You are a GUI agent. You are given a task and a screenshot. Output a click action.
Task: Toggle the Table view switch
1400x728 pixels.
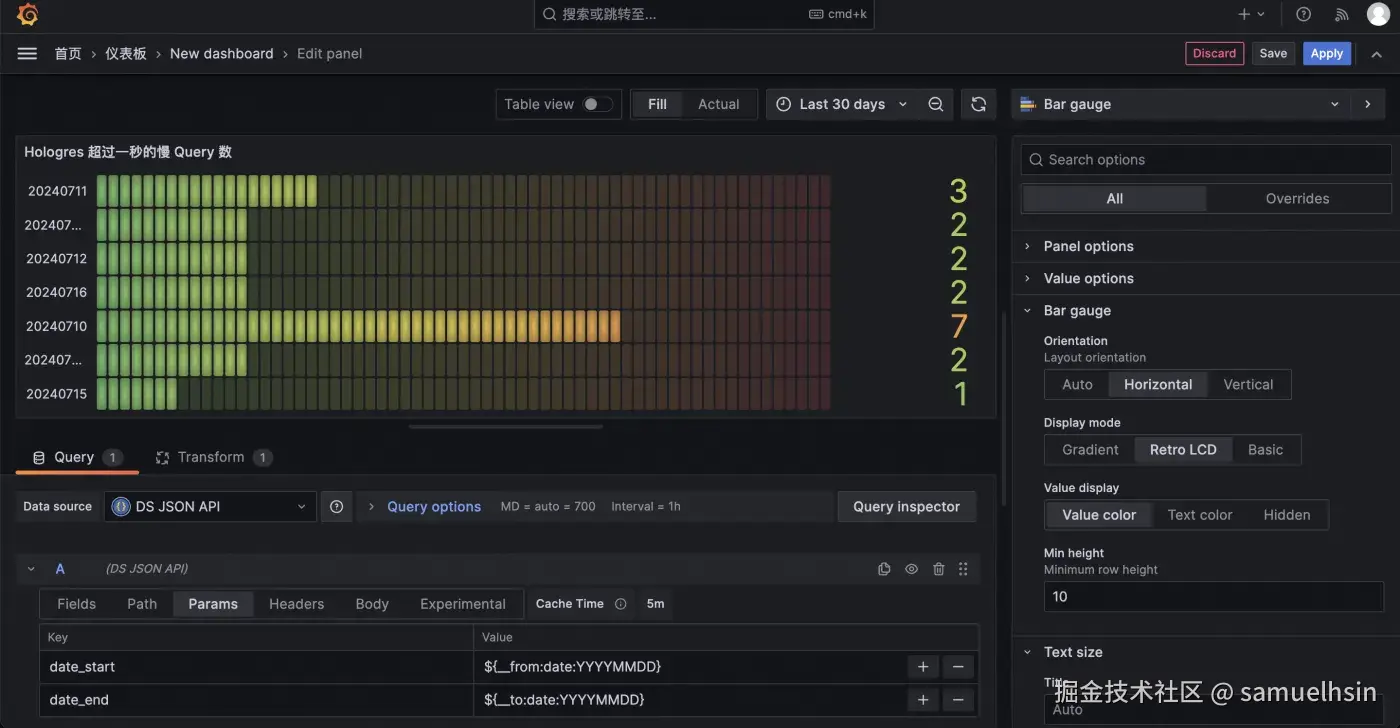597,104
